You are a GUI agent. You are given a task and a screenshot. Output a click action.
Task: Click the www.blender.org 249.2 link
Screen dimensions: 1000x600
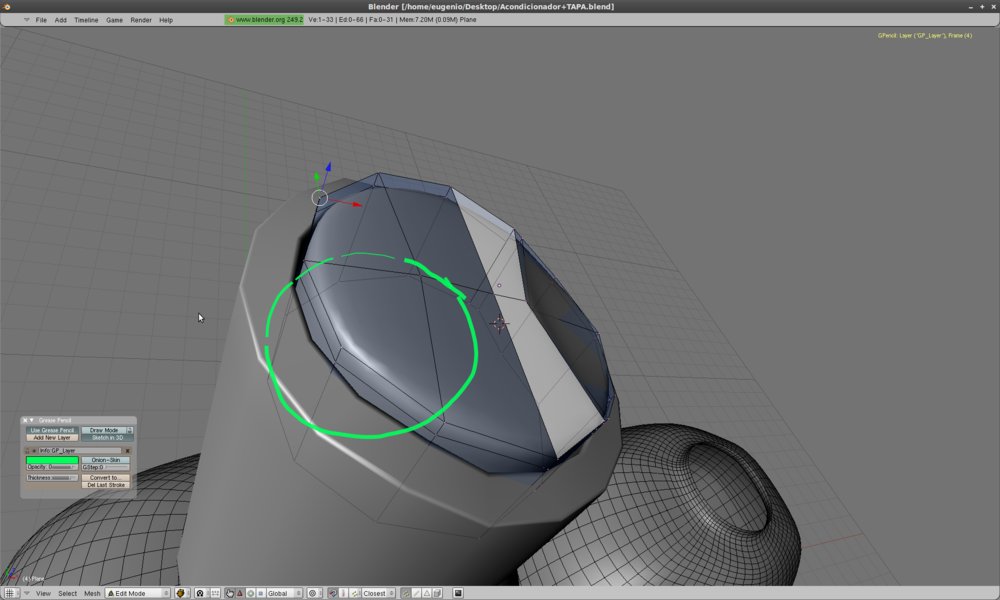264,20
